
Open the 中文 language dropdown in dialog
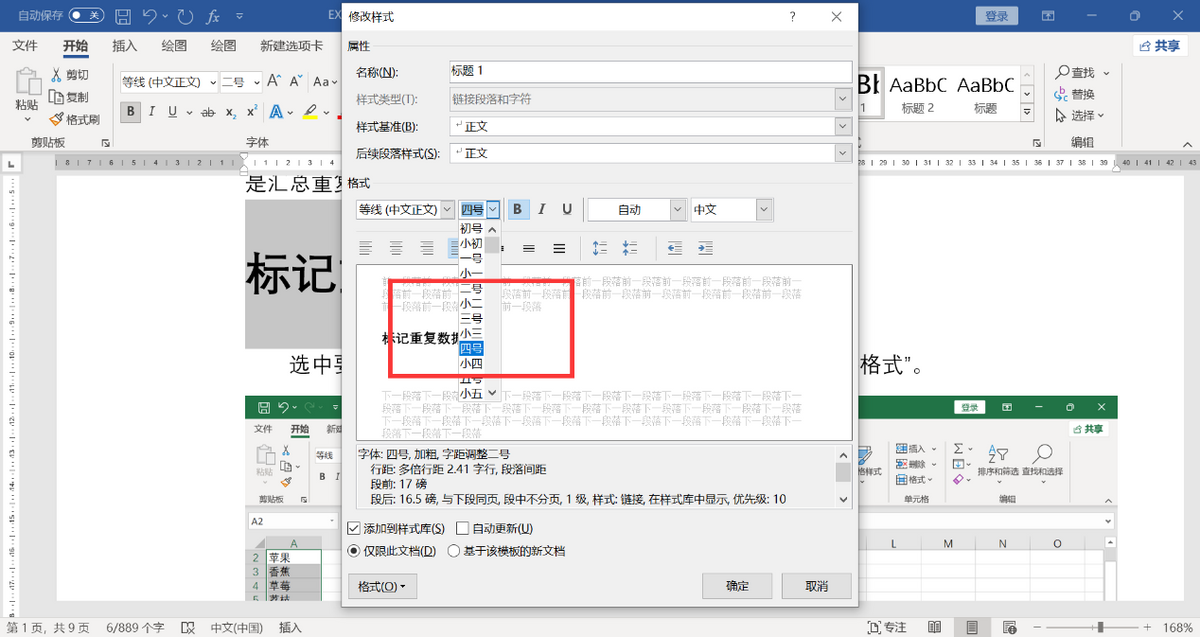[765, 209]
